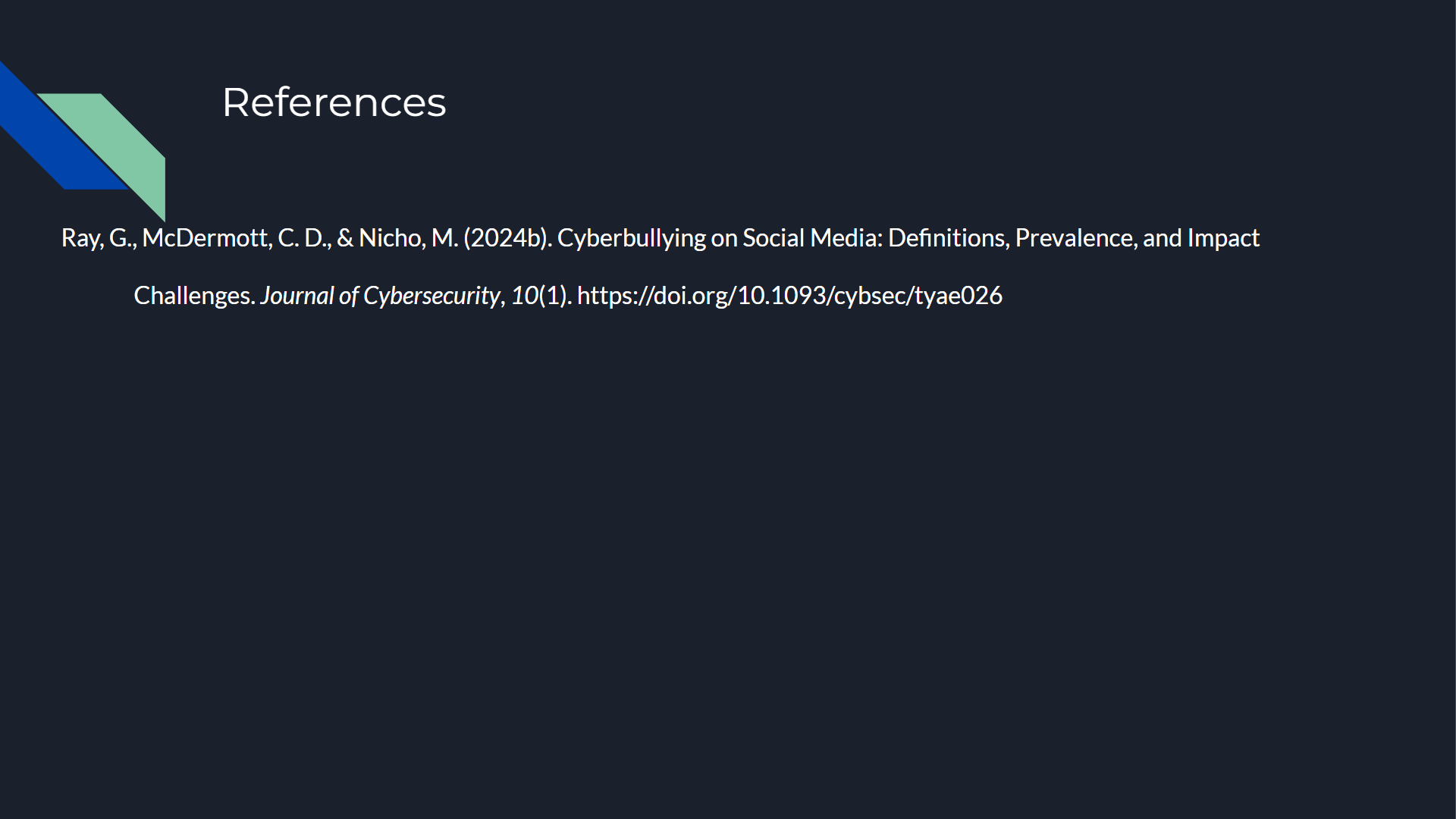Click the author name McDermott
1456x819 pixels.
click(205, 238)
